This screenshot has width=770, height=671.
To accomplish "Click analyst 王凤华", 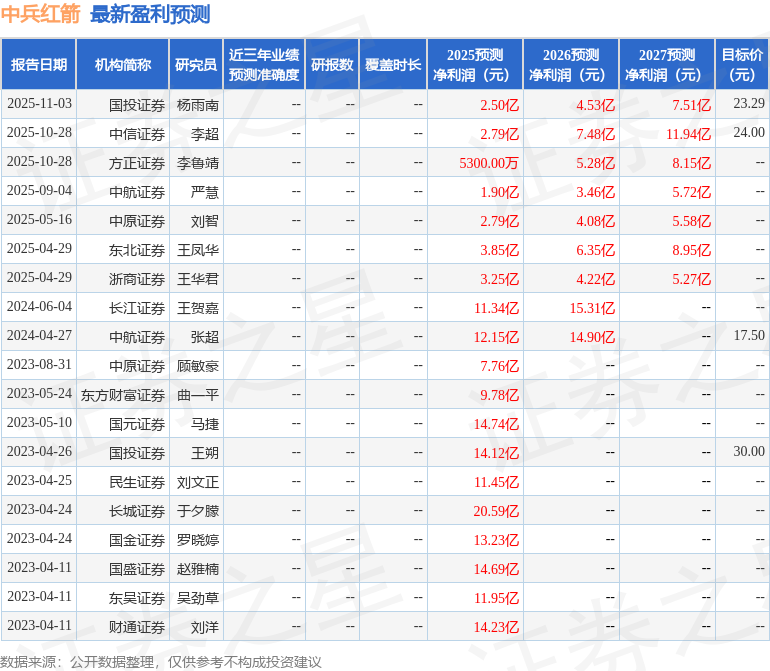I will tap(197, 250).
